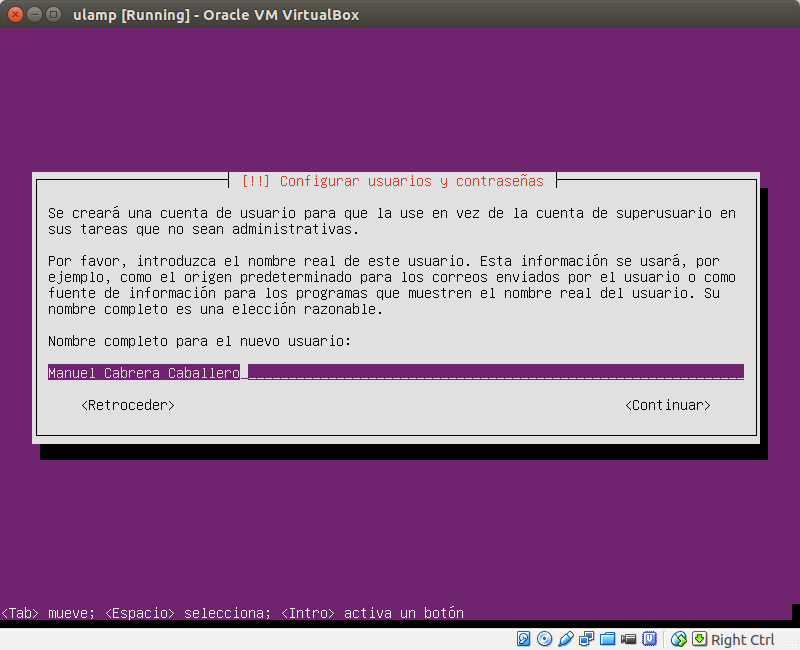Toggle the mouse integration indicator
800x650 pixels.
coord(680,639)
